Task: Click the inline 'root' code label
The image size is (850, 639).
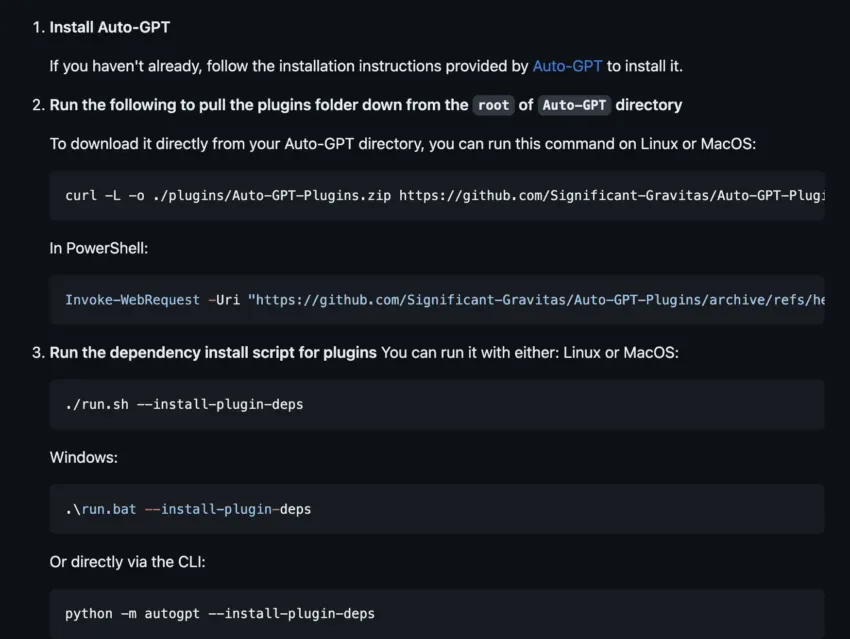Action: 493,105
